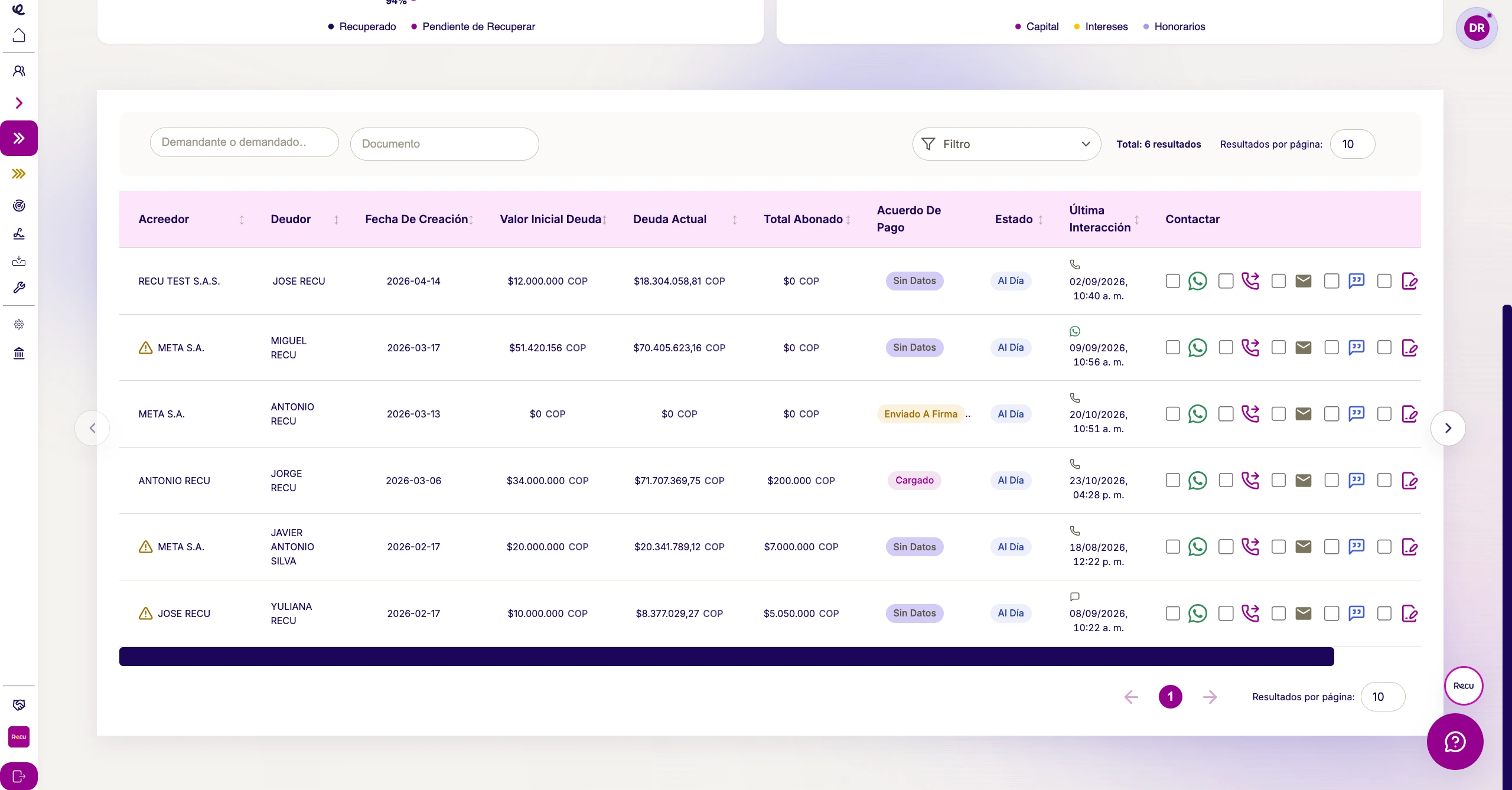Open the home icon in sidebar
1512x790 pixels.
(19, 35)
